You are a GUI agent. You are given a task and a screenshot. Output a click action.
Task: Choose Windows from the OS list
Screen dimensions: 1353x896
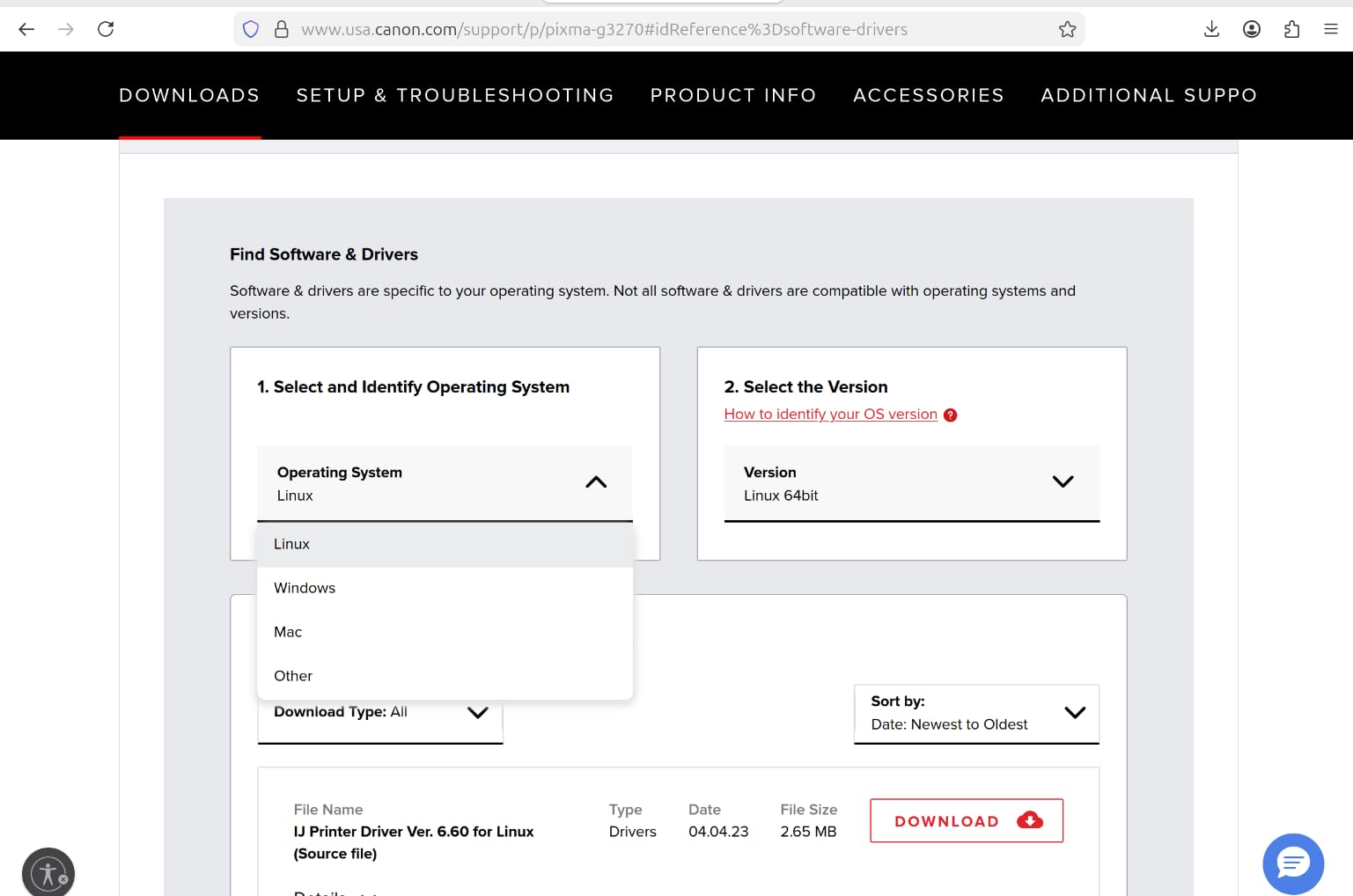point(445,589)
